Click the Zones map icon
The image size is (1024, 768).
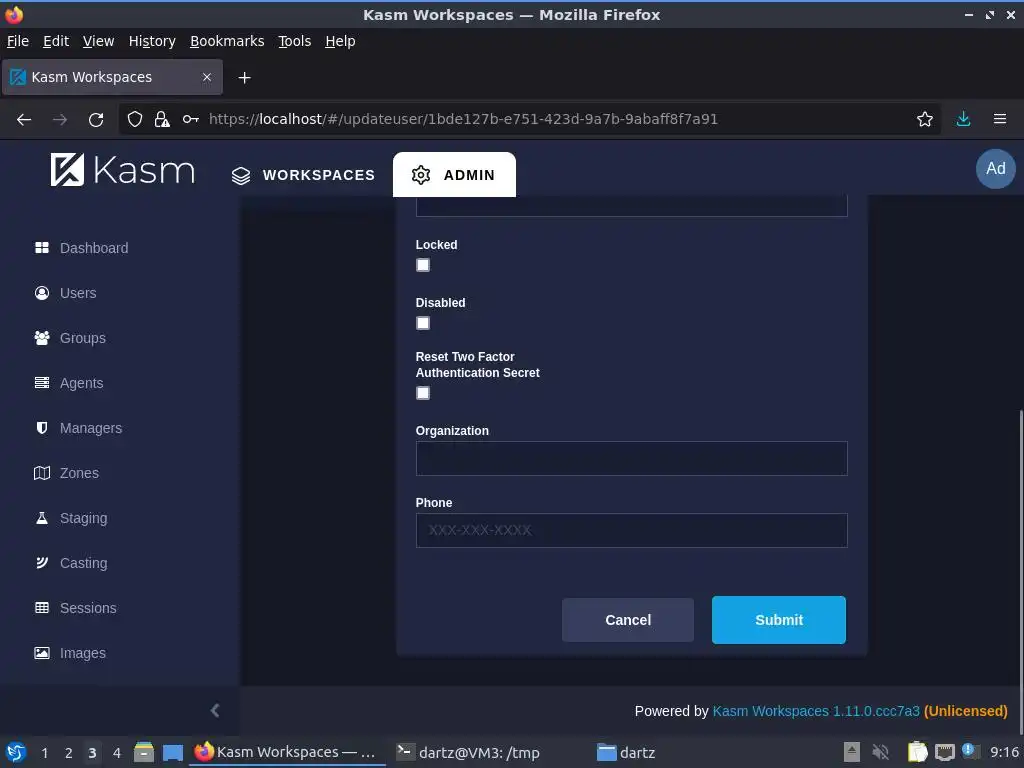[42, 473]
